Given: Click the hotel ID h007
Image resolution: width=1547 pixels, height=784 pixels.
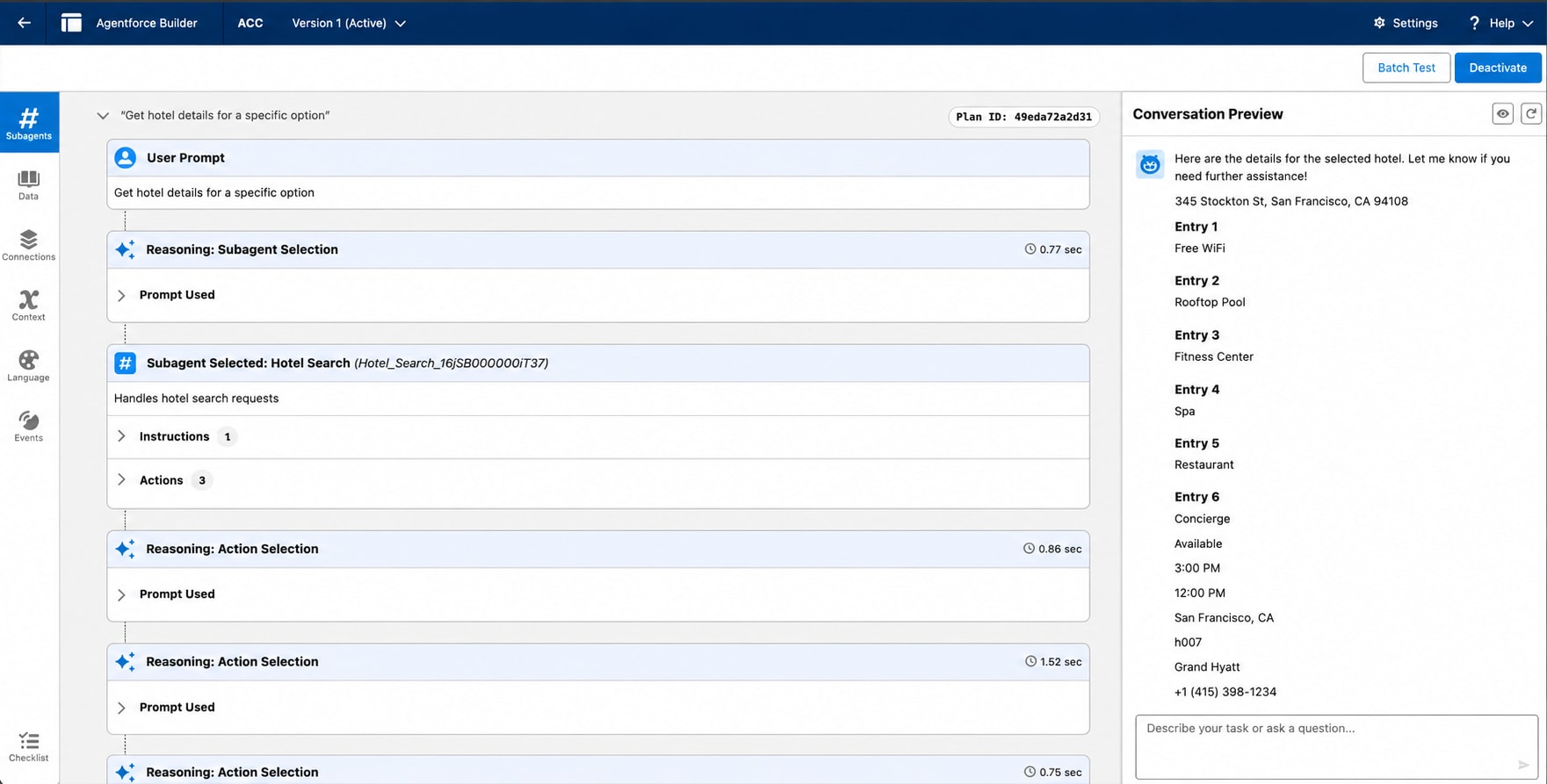Looking at the screenshot, I should pyautogui.click(x=1188, y=643).
